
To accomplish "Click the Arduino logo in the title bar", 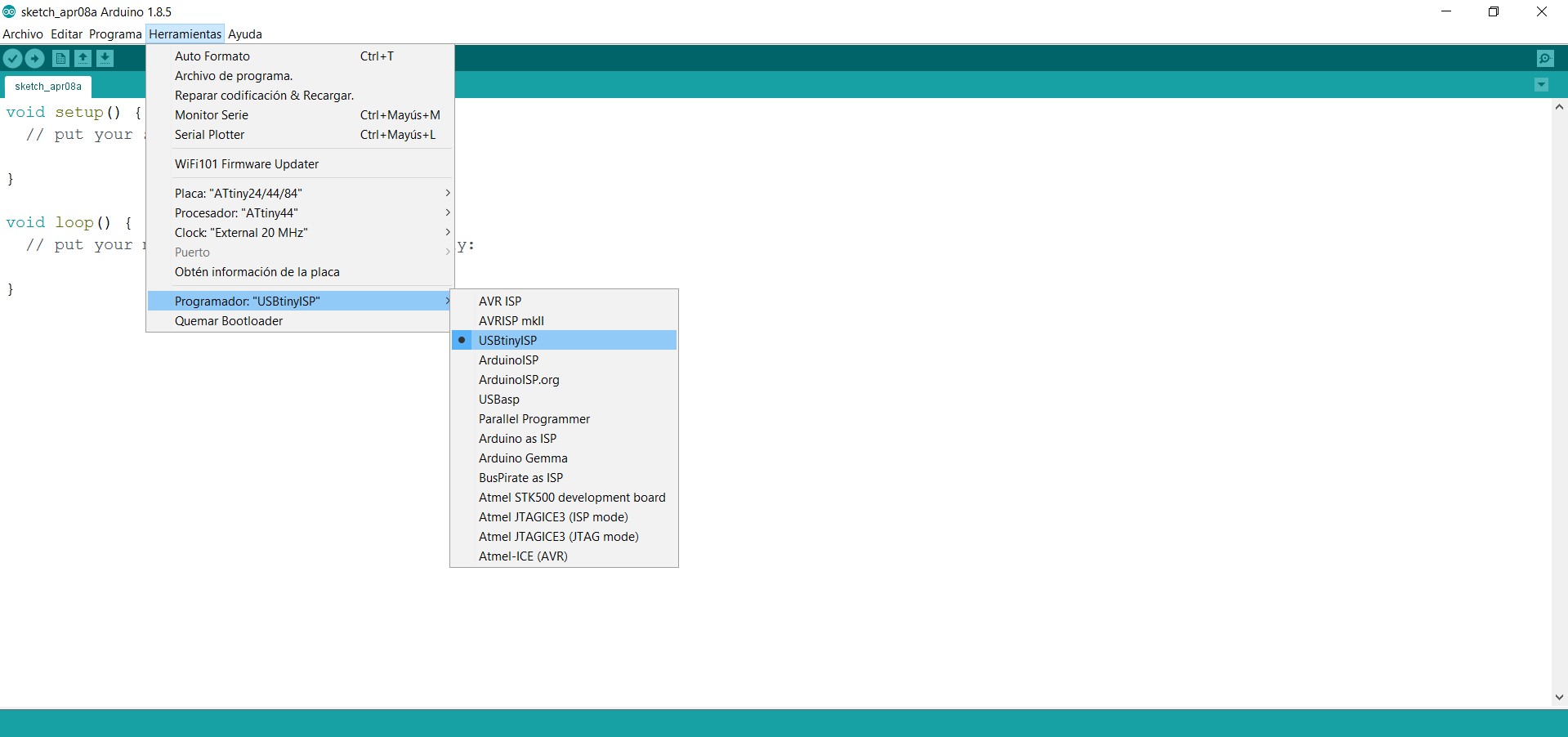I will tap(9, 11).
